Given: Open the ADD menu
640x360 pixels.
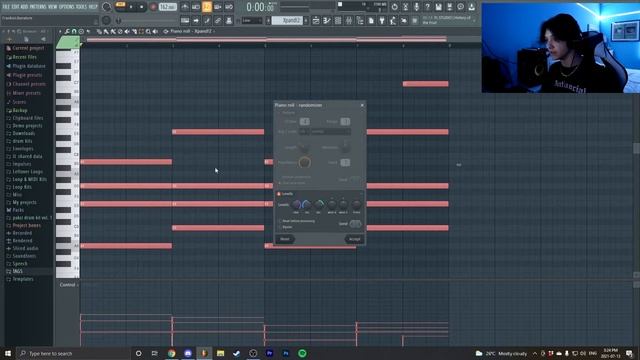Looking at the screenshot, I should point(24,7).
